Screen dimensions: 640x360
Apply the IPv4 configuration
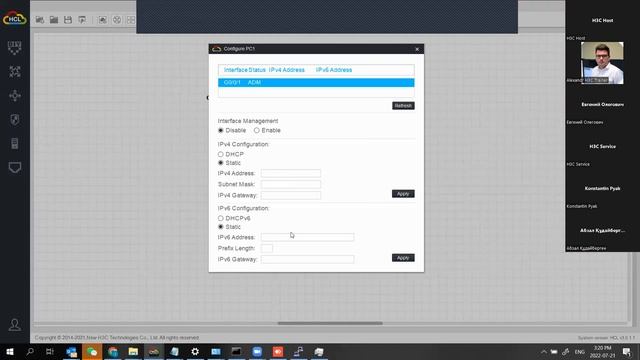point(403,194)
